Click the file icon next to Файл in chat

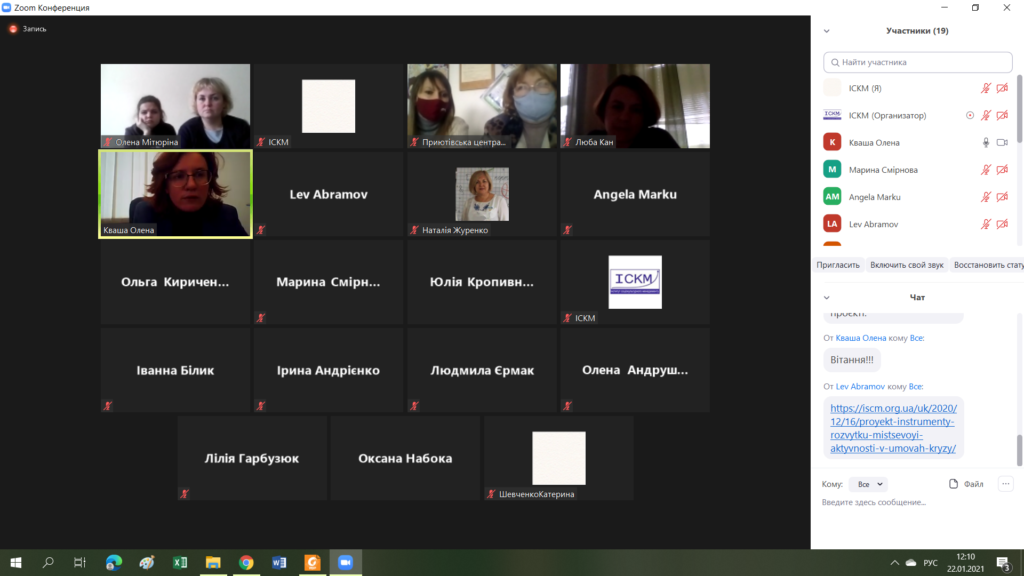[953, 484]
